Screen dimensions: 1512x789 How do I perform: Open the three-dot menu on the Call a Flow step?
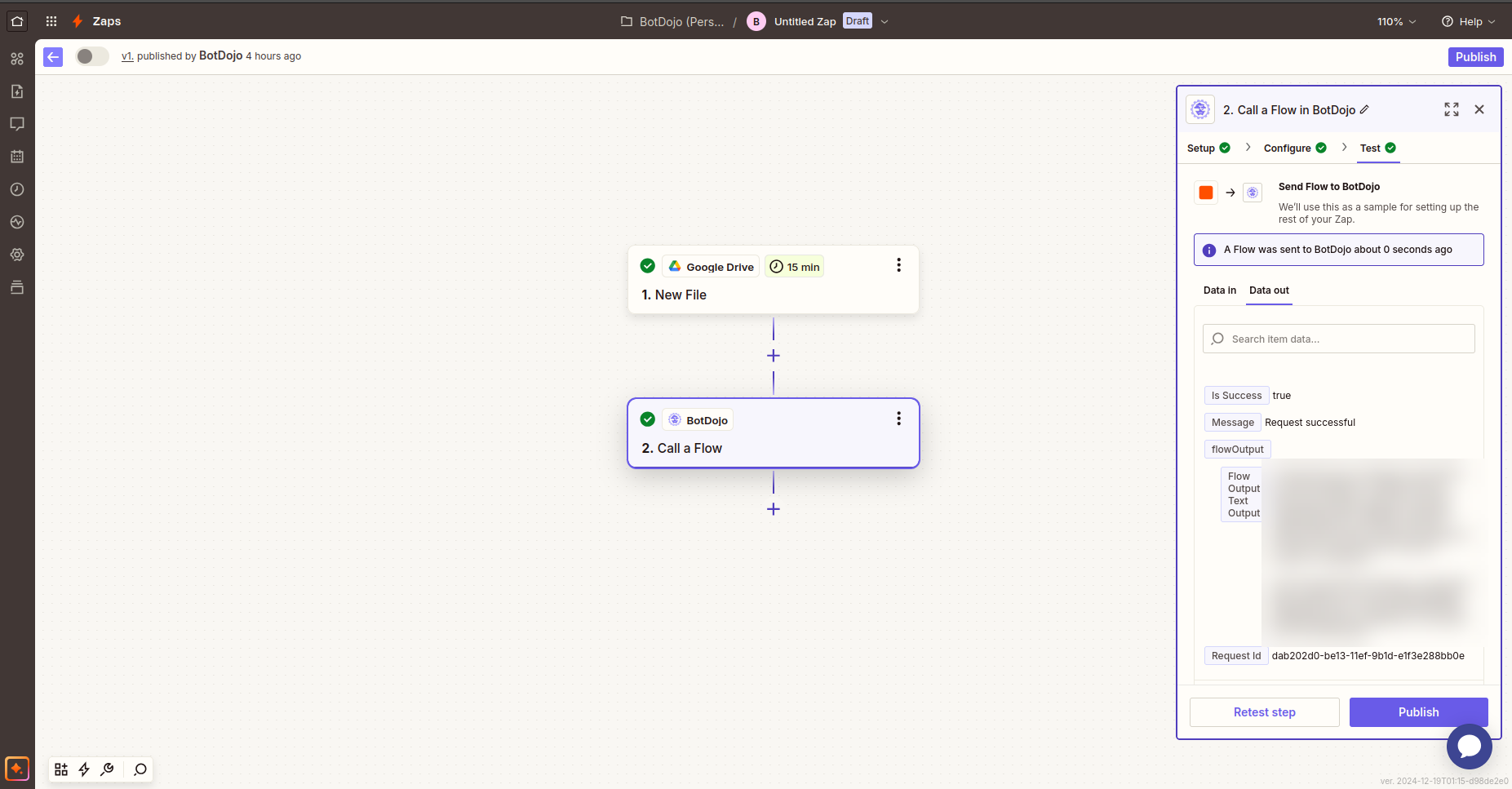898,419
